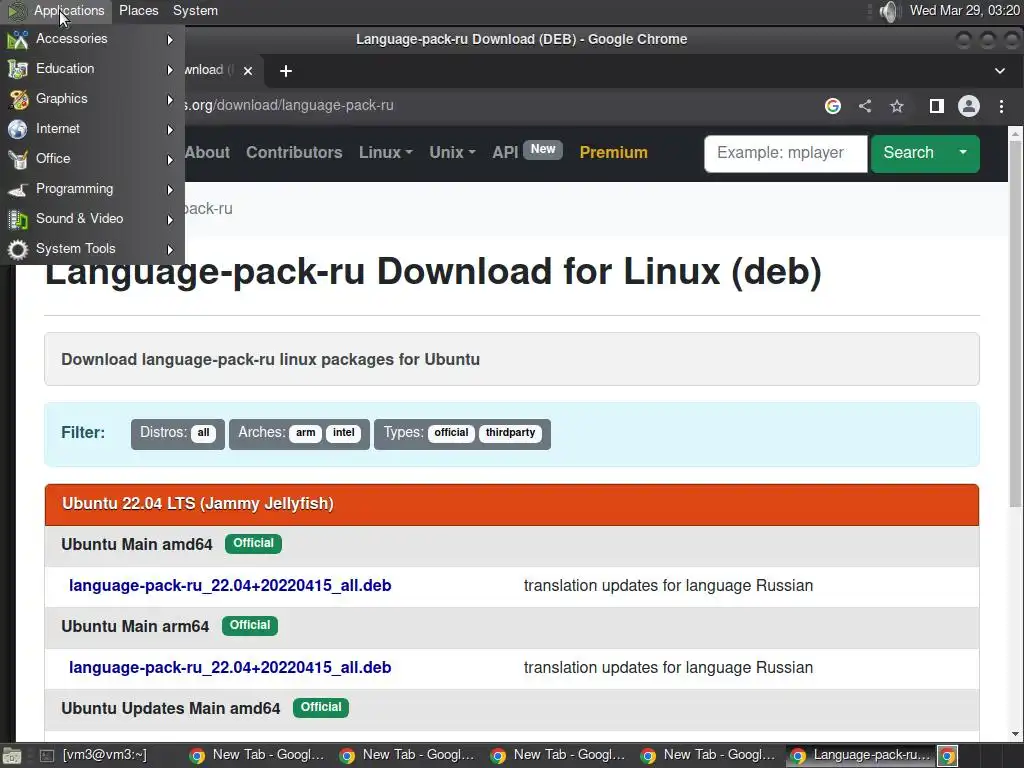This screenshot has width=1024, height=768.
Task: Switch to second New Tab Chrome window
Action: click(407, 756)
